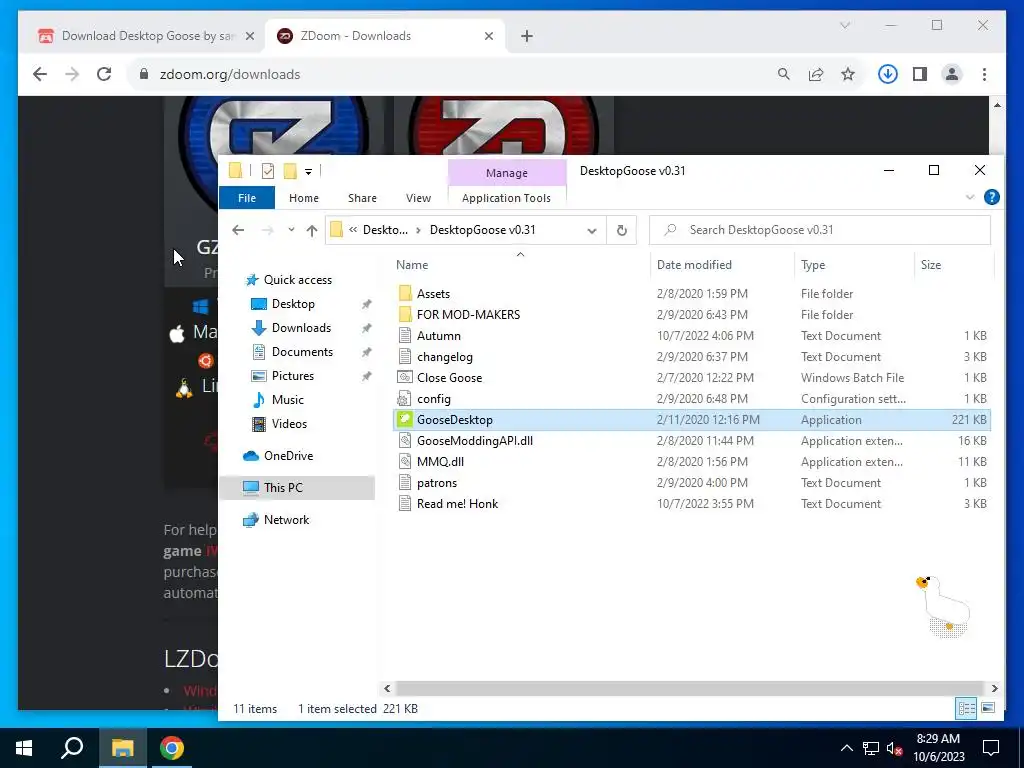The image size is (1024, 768).
Task: Select the changelog text file
Action: [692, 357]
